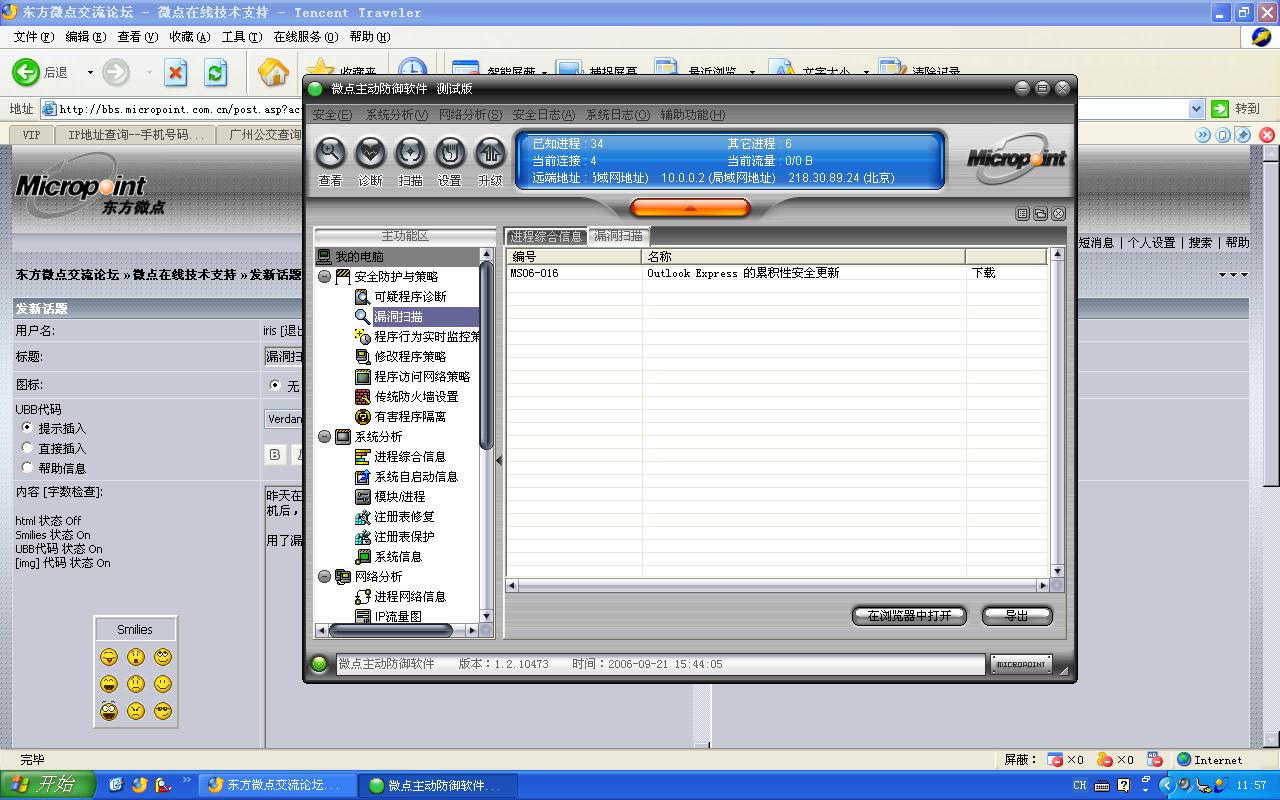Click the green go arrow beside 转到
1280x800 pixels.
[x=1220, y=109]
